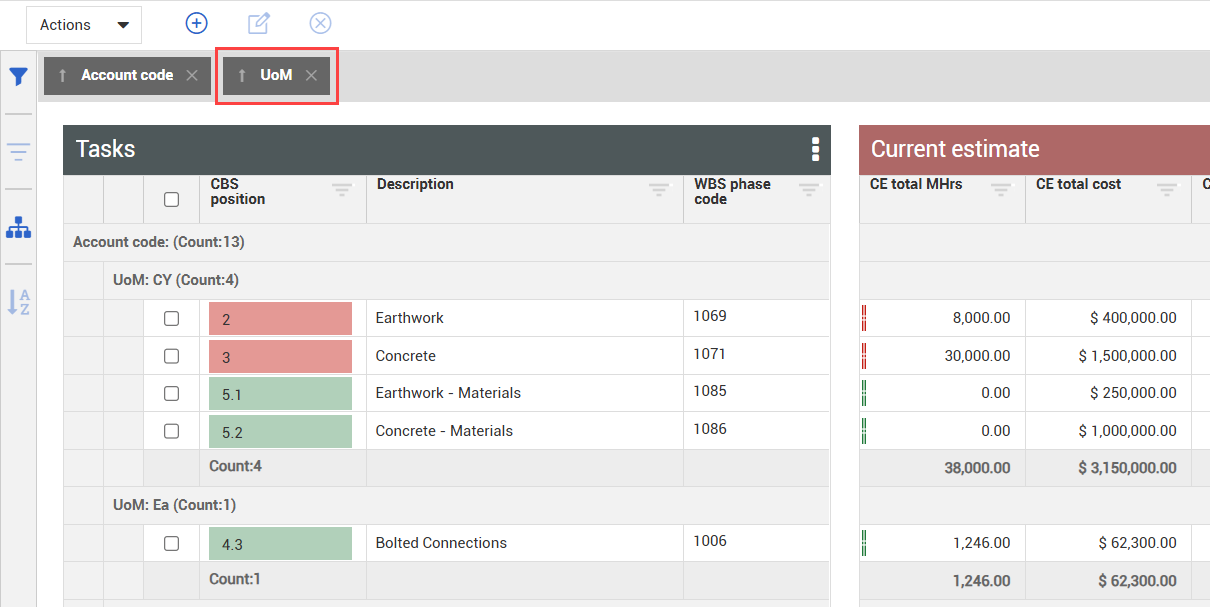
Task: Click the Concrete - Materials description cell
Action: 444,431
